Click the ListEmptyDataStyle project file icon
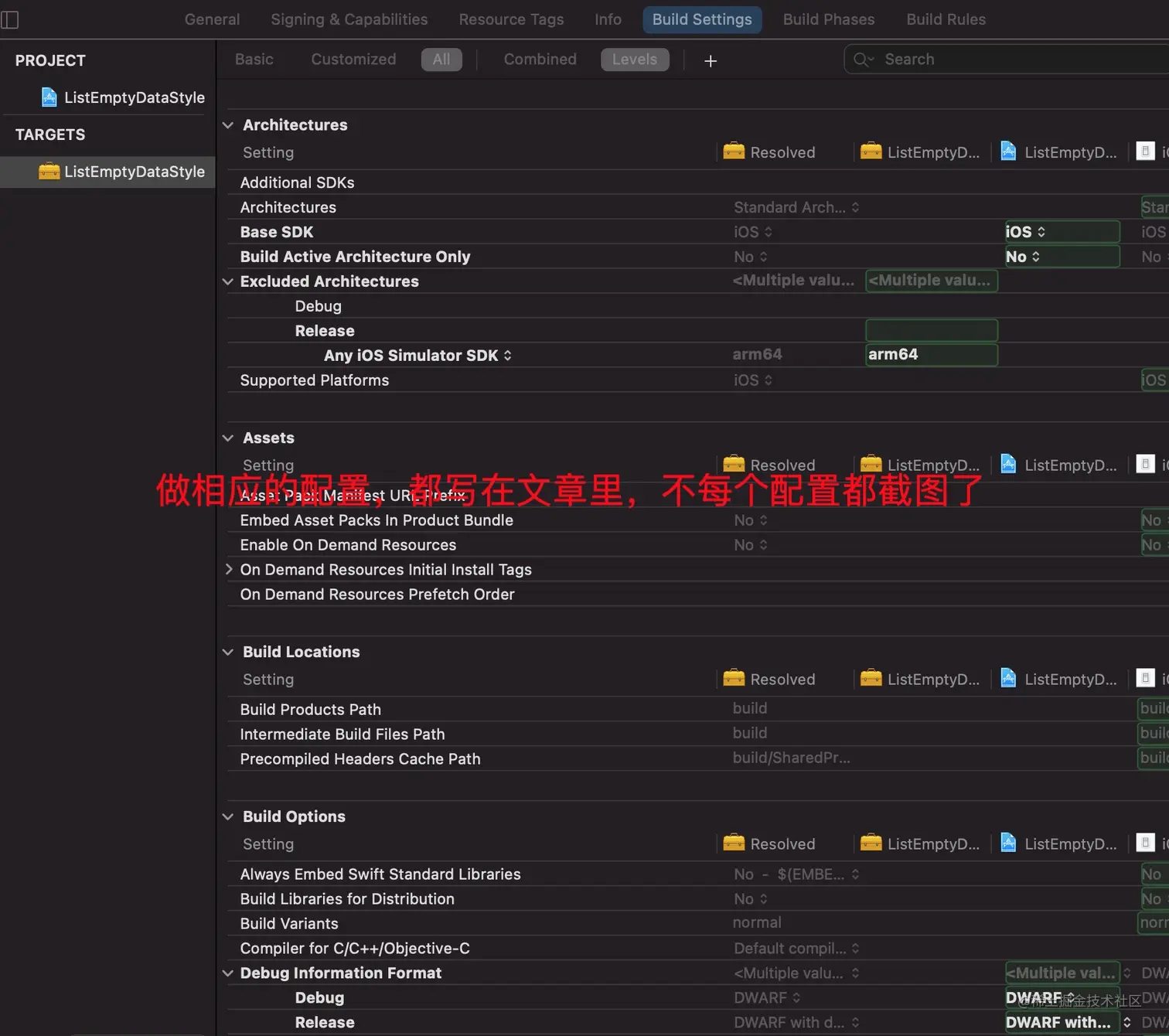This screenshot has height=1036, width=1169. tap(49, 97)
